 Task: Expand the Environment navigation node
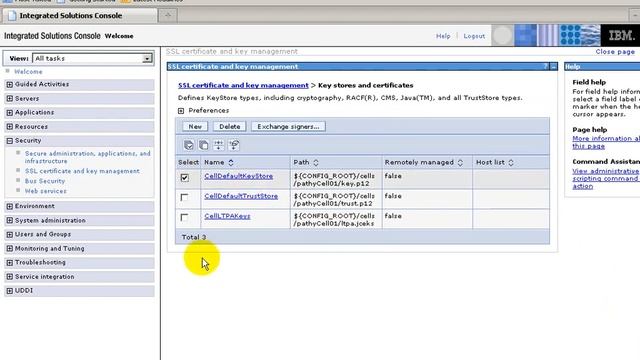coord(10,207)
